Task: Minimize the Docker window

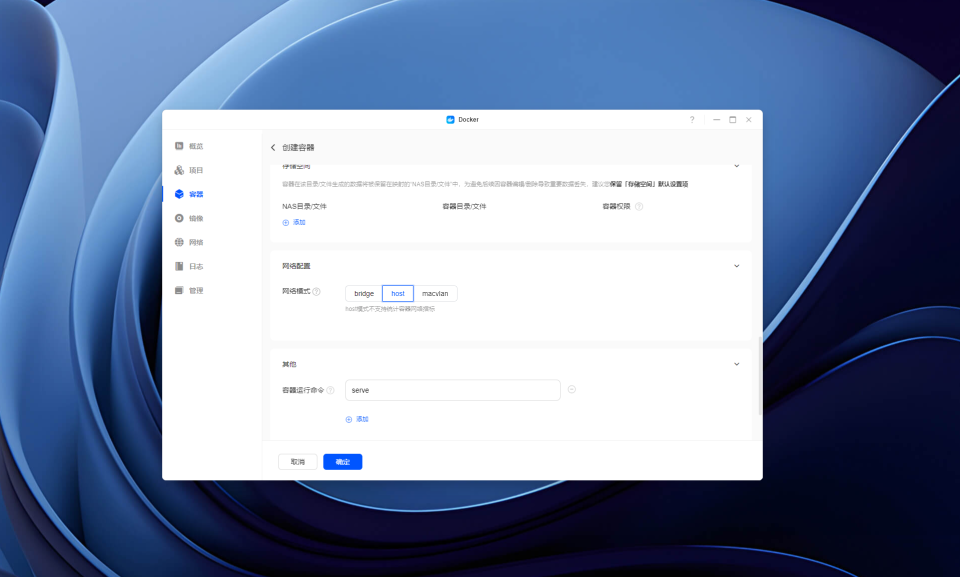Action: 716,120
